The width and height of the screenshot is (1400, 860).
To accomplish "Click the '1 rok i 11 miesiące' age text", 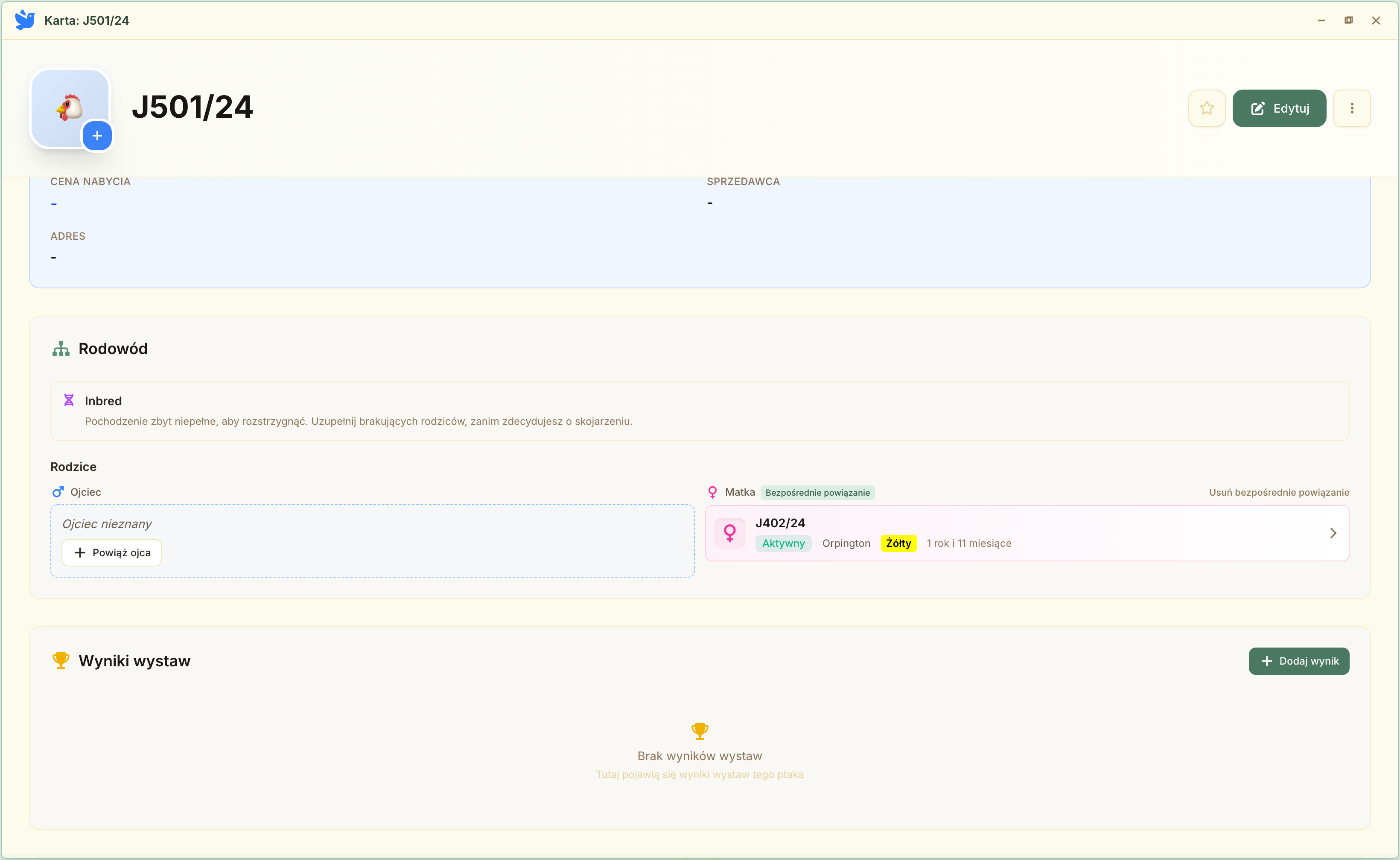I will point(968,543).
